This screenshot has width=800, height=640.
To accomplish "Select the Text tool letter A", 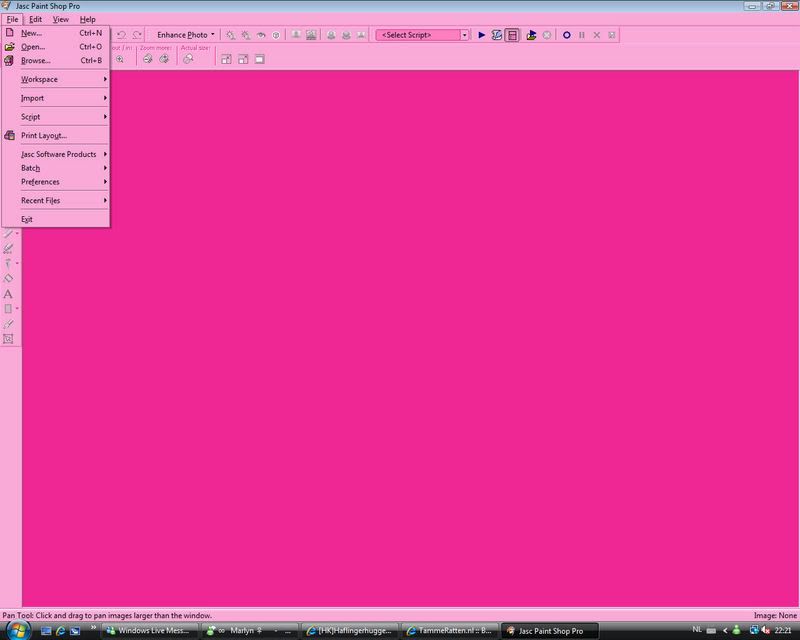I will click(8, 294).
